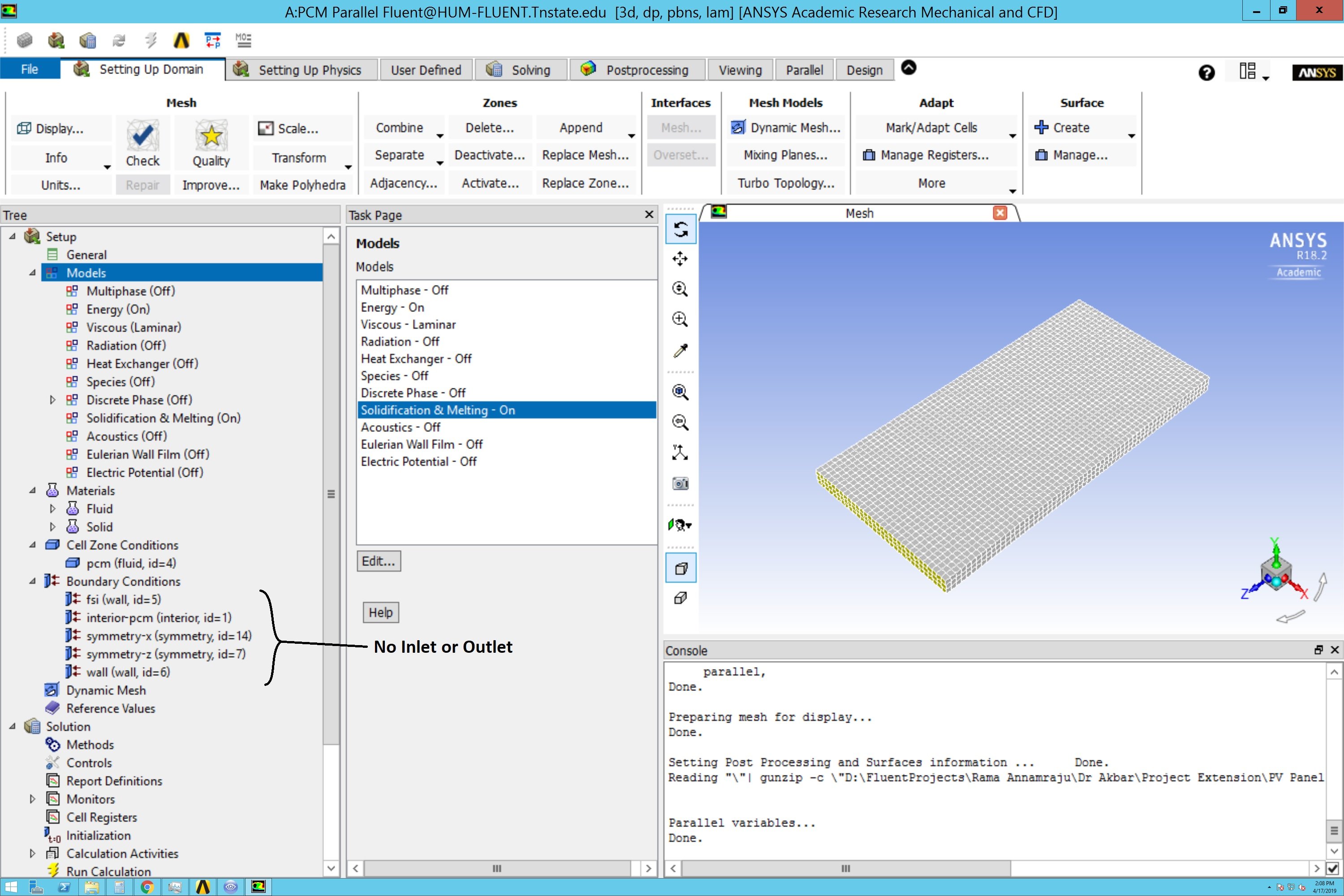
Task: Expand the Discrete Phase tree node
Action: (52, 400)
